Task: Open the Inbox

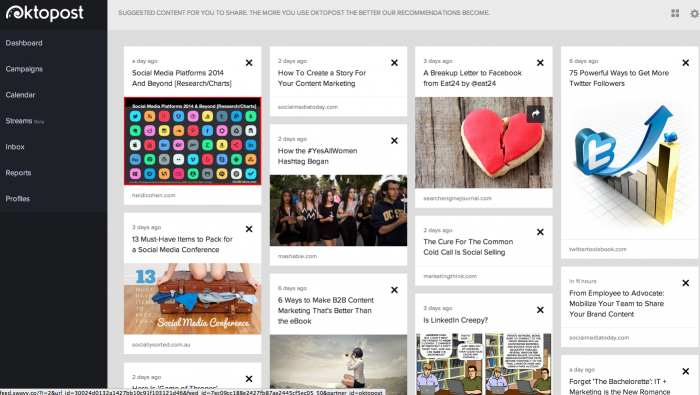Action: click(15, 147)
